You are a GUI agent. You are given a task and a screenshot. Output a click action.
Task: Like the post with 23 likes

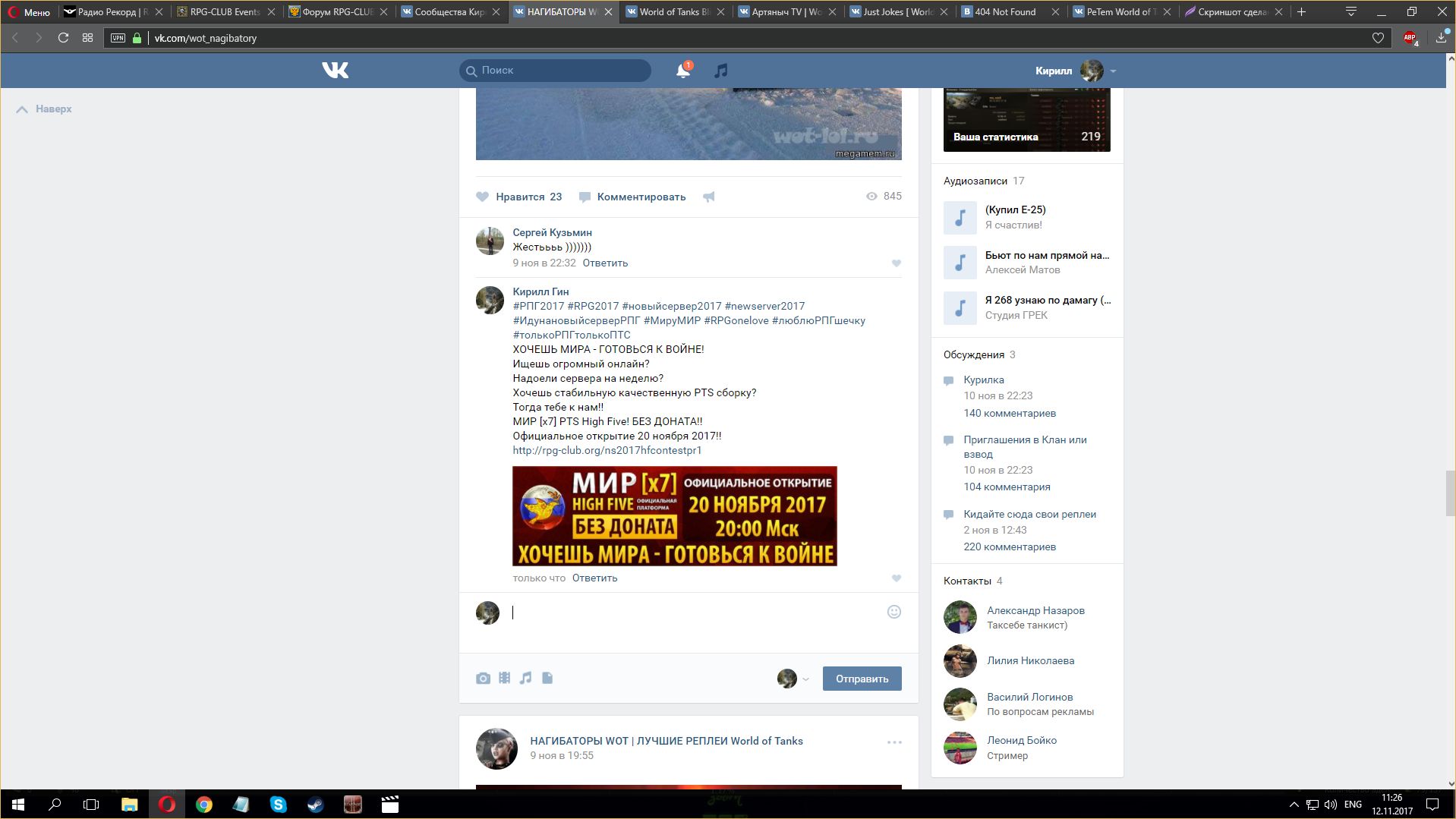(518, 197)
